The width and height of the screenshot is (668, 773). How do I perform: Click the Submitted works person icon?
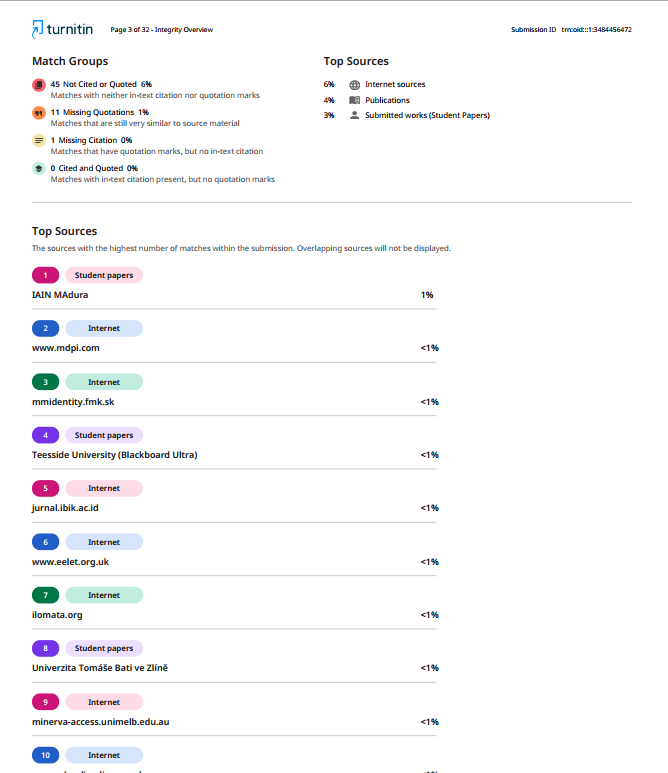click(354, 115)
